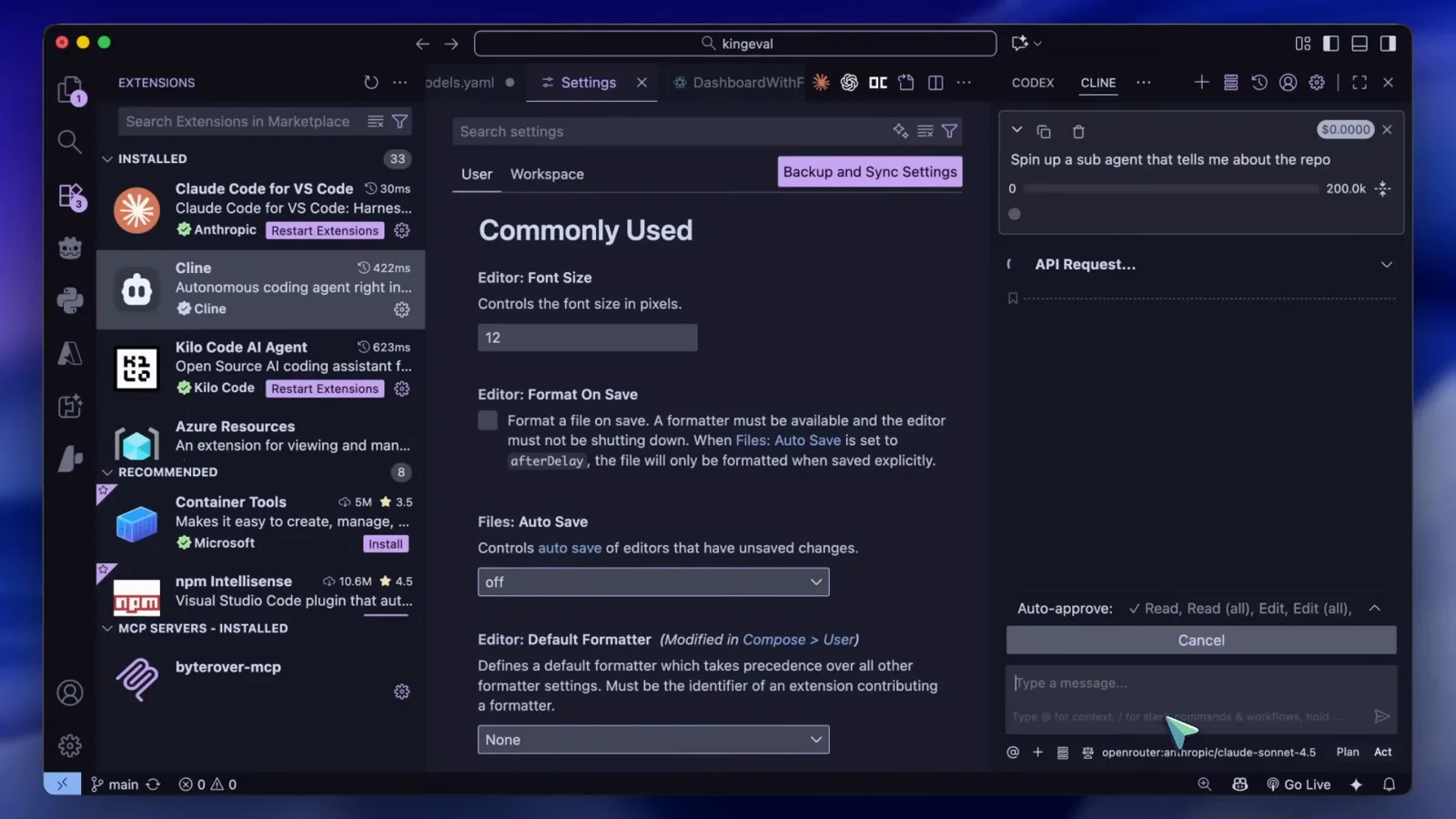Switch Cline to Plan mode
Image resolution: width=1456 pixels, height=819 pixels.
[x=1348, y=752]
